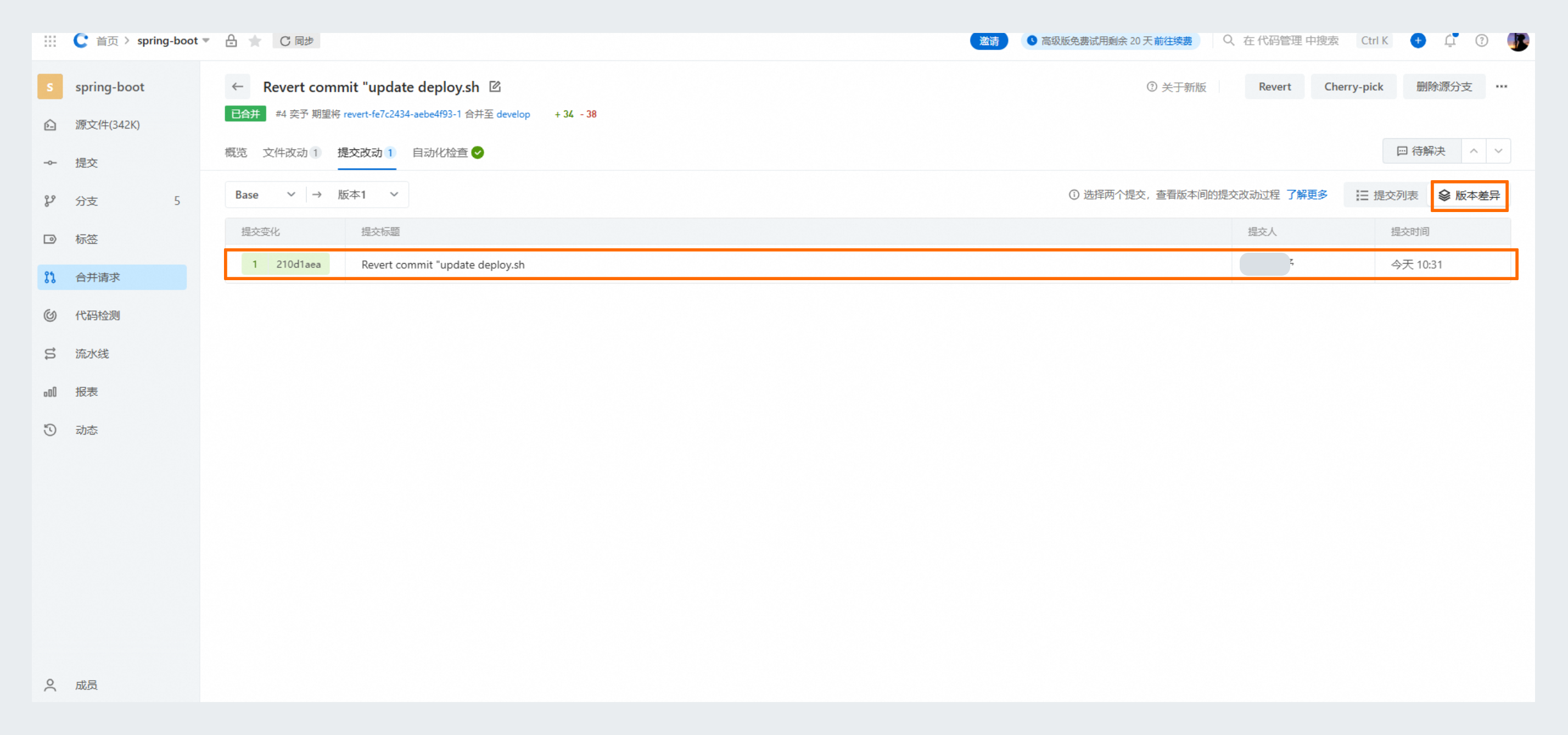
Task: Open the help question mark icon
Action: click(x=1482, y=41)
